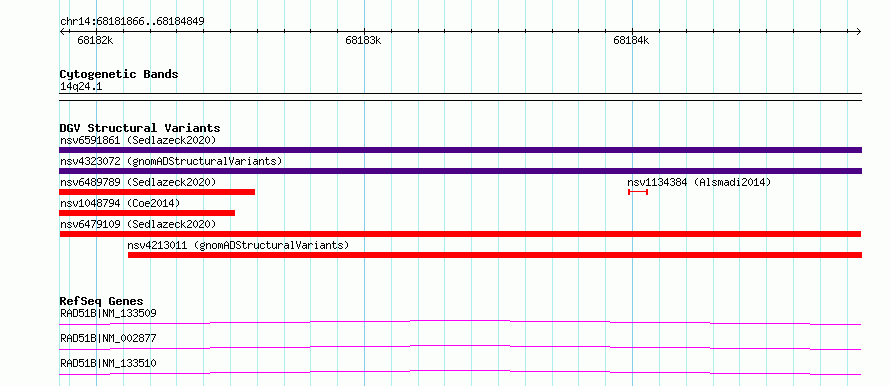
Task: Open gene RAD51B|NM_133510 label
Action: (108, 363)
